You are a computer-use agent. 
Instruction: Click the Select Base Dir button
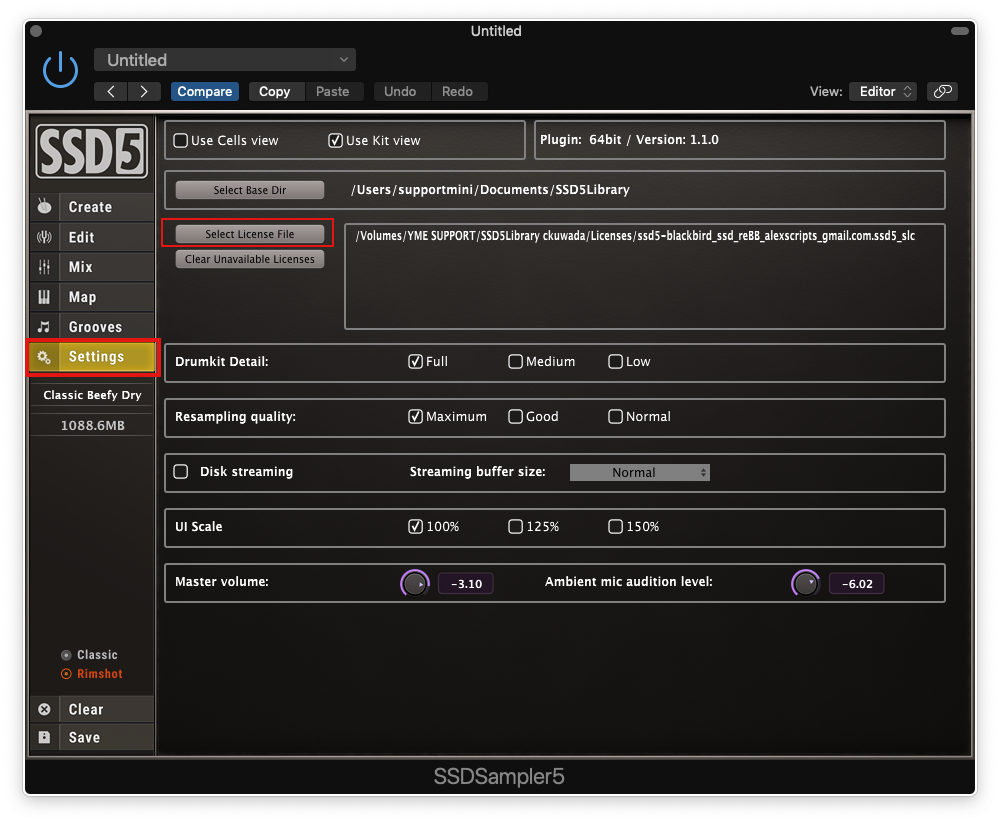point(249,190)
